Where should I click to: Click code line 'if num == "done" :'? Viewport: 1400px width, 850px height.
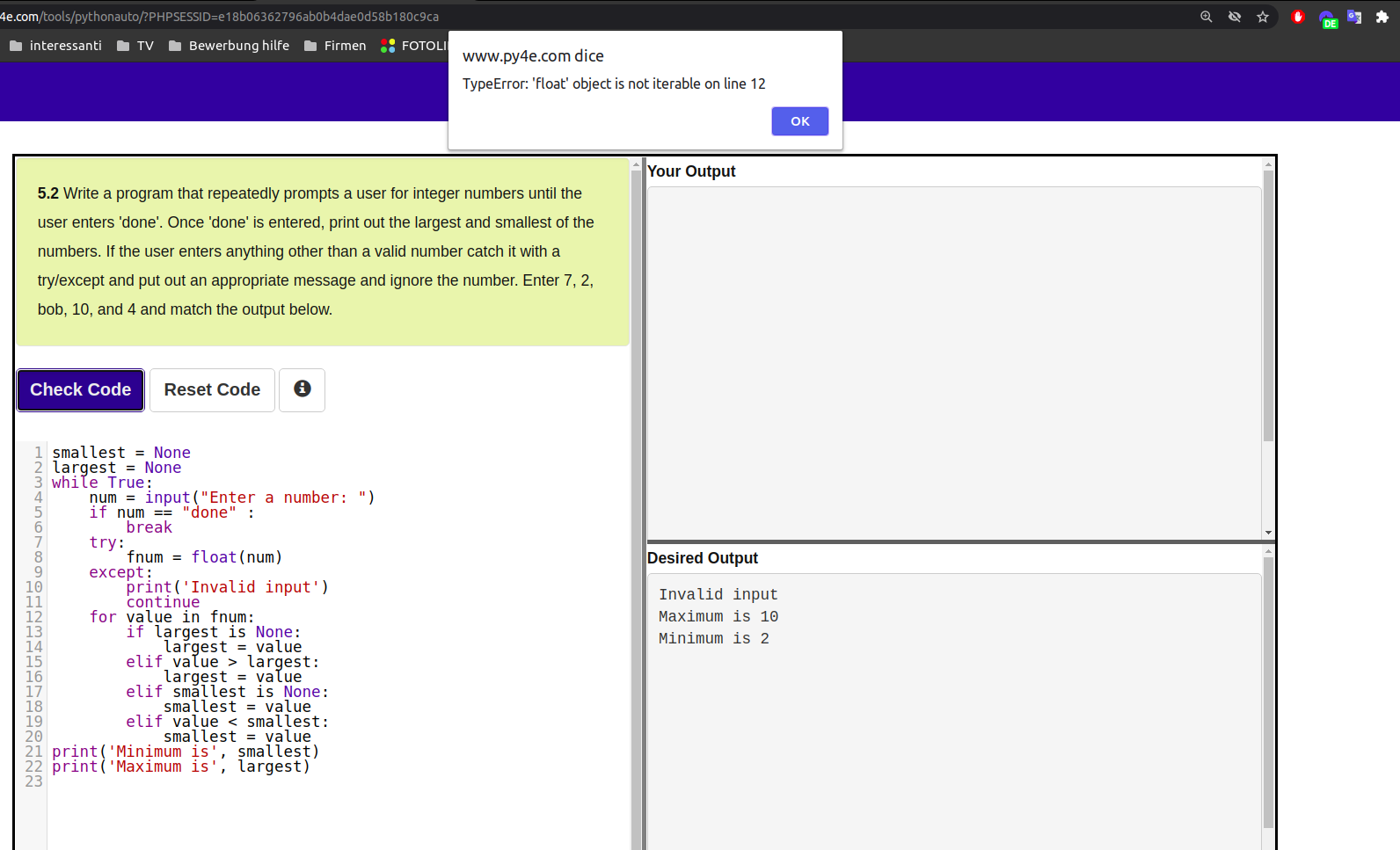pos(171,512)
